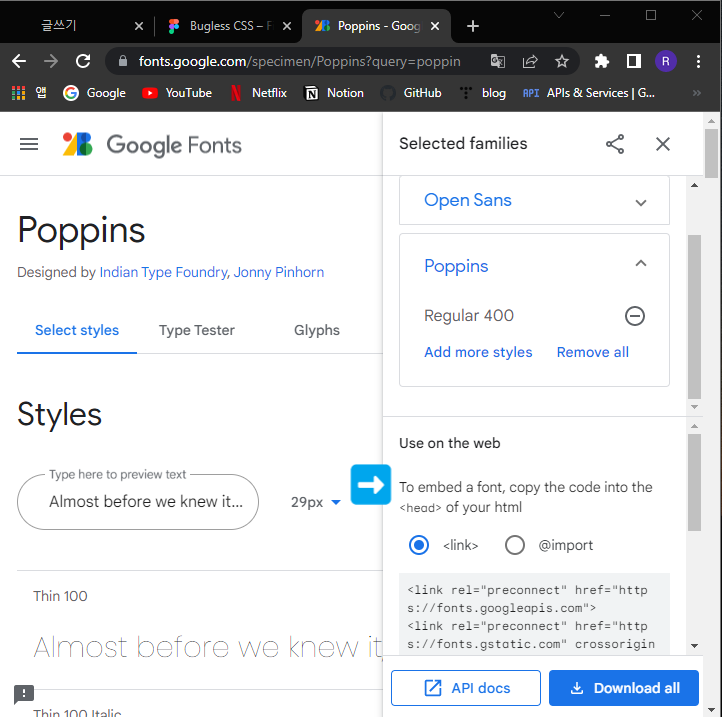
Task: Switch to the Select styles tab
Action: [77, 330]
